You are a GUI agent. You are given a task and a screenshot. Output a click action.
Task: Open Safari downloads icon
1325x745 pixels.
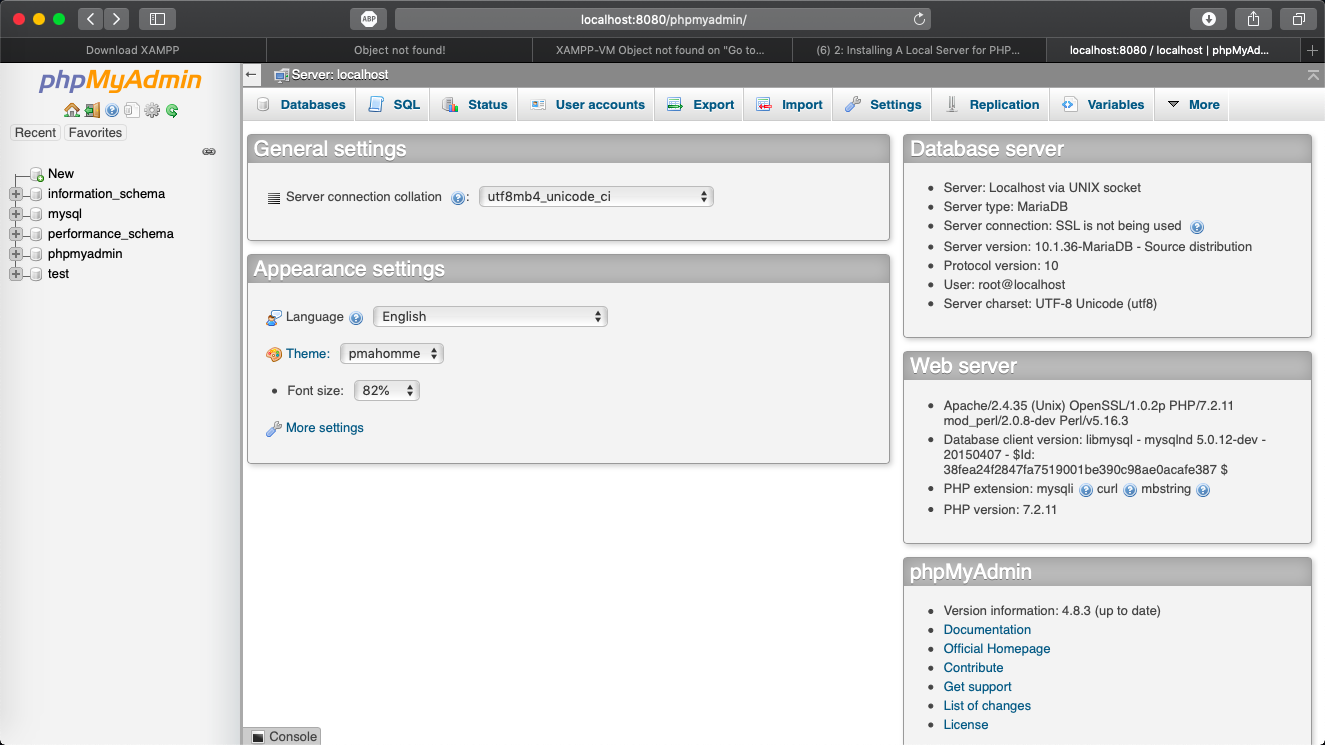[1208, 18]
